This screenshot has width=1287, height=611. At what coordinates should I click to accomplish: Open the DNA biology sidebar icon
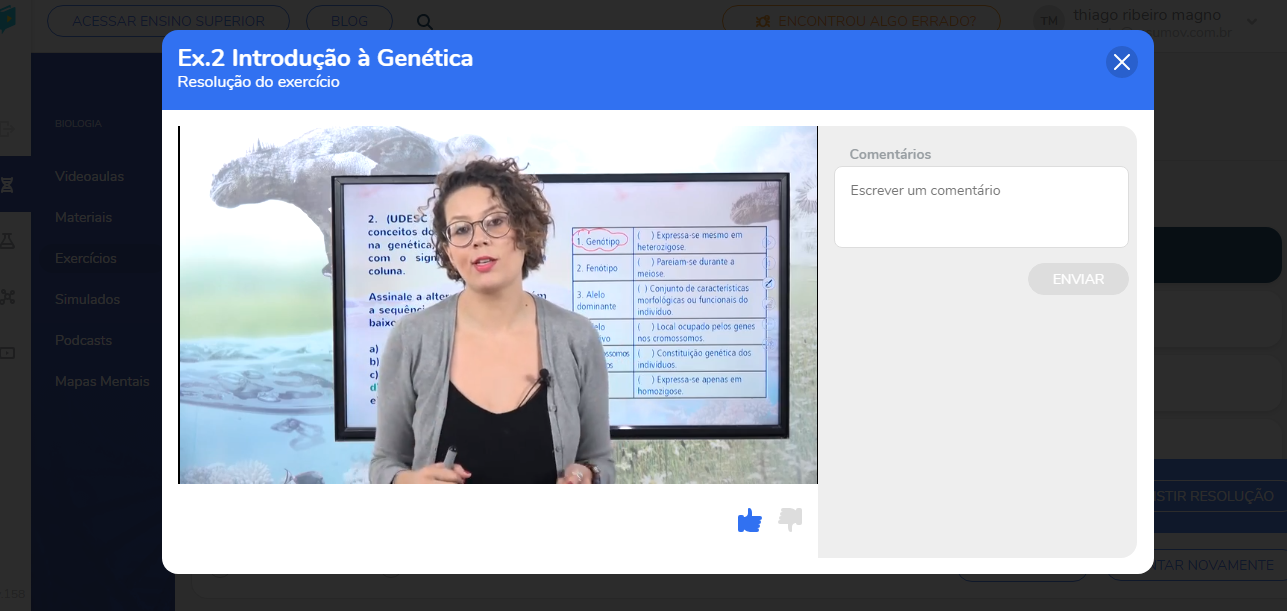tap(8, 185)
